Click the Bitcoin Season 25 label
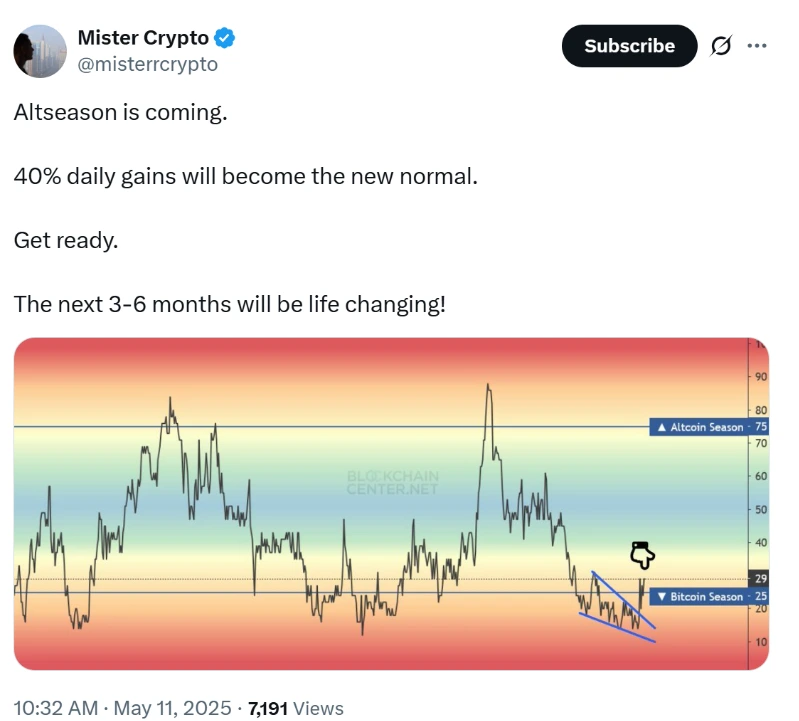The image size is (799, 721). pos(708,597)
